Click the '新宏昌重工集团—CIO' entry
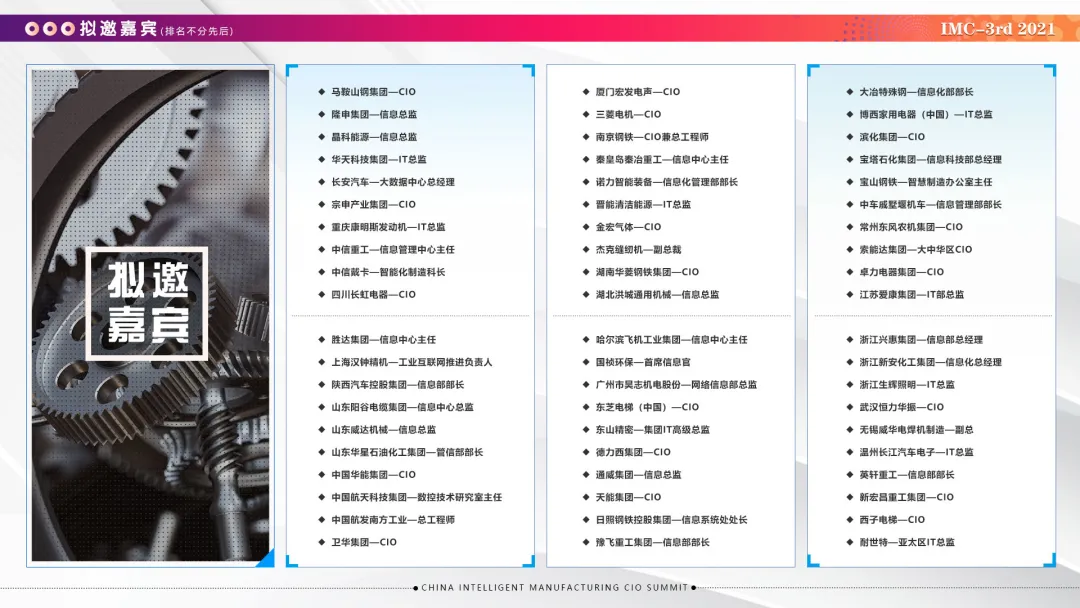Image resolution: width=1080 pixels, height=608 pixels. tap(906, 497)
